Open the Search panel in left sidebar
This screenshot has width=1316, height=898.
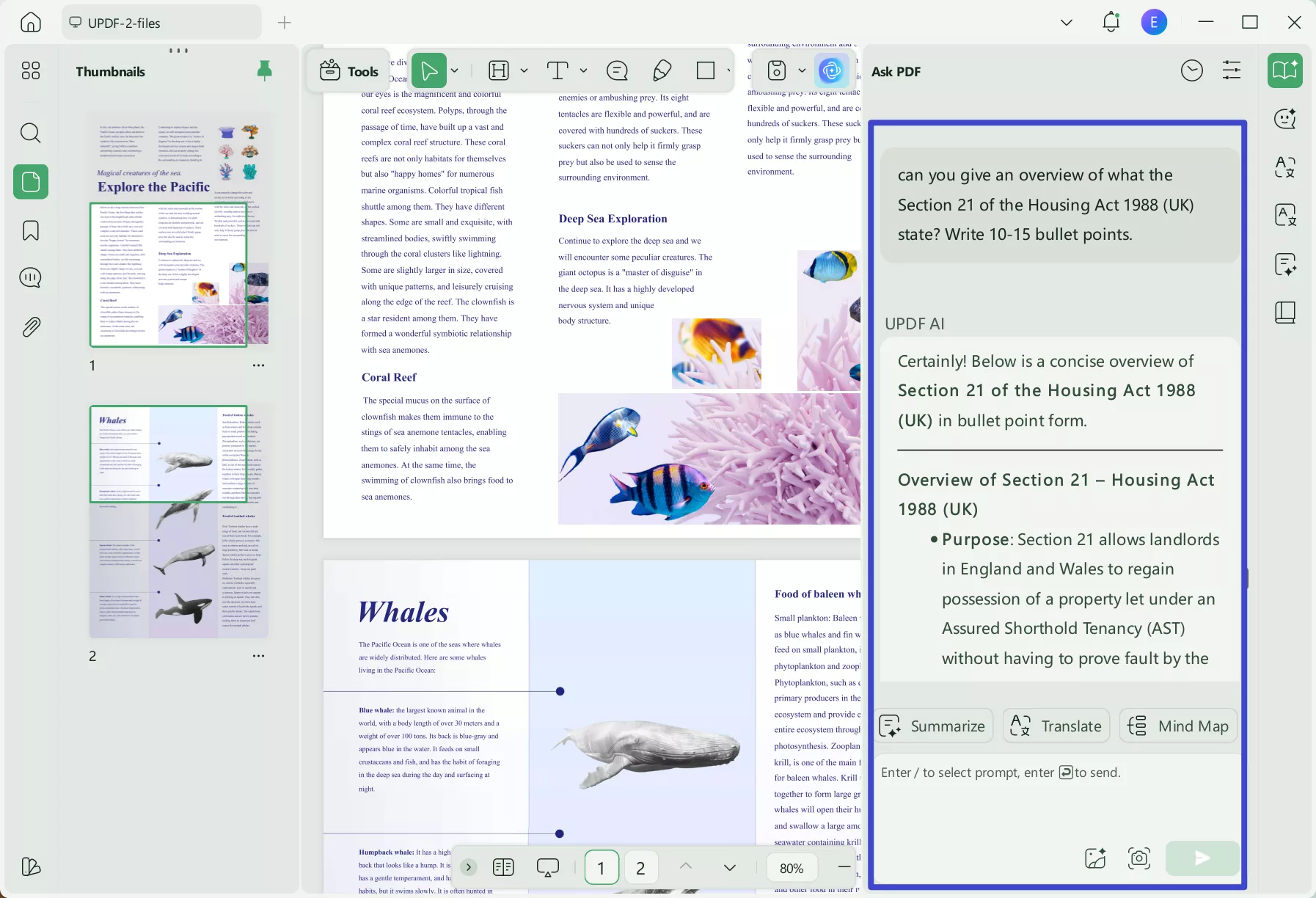[30, 133]
